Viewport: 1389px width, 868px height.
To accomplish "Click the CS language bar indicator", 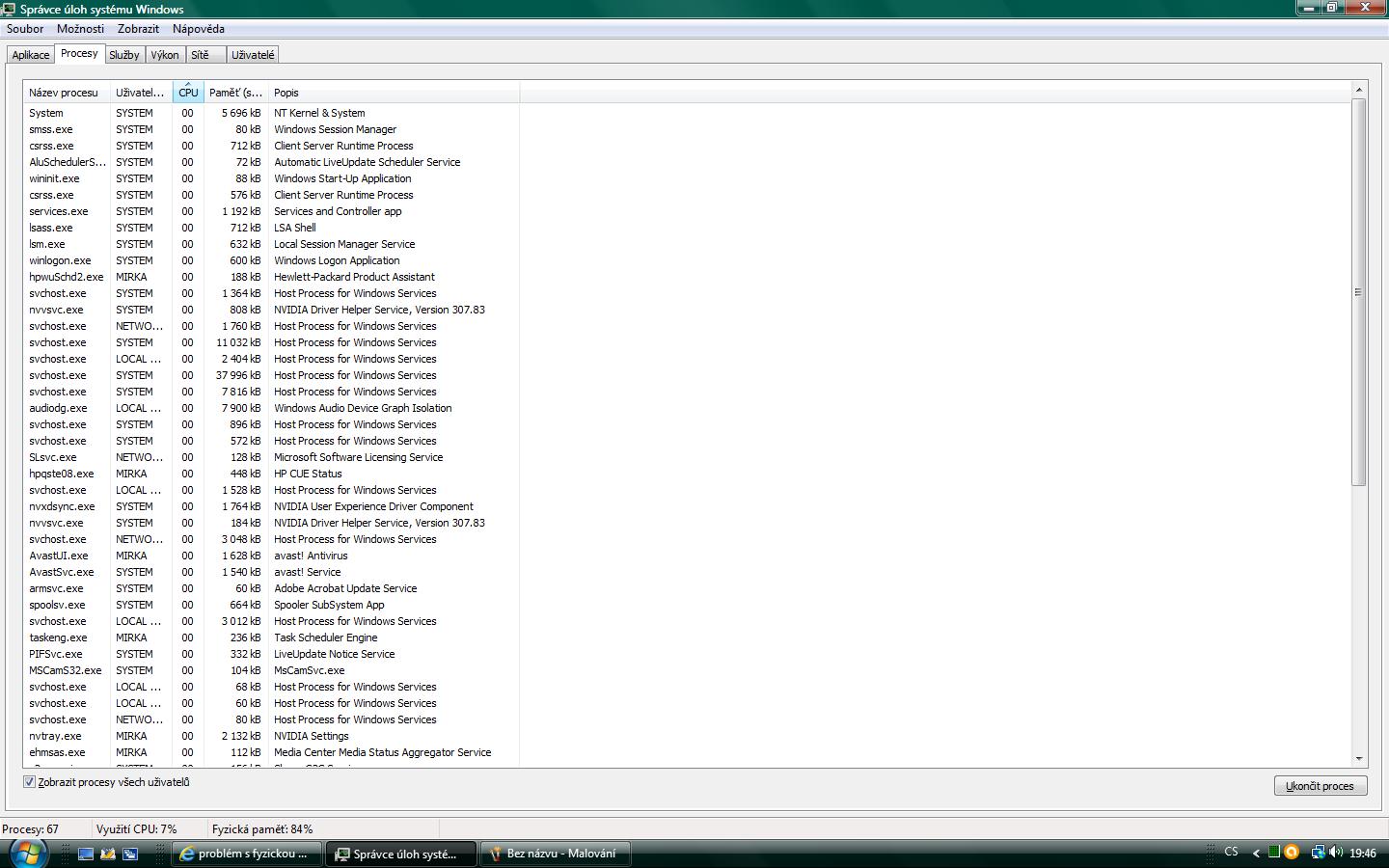I will (1231, 852).
